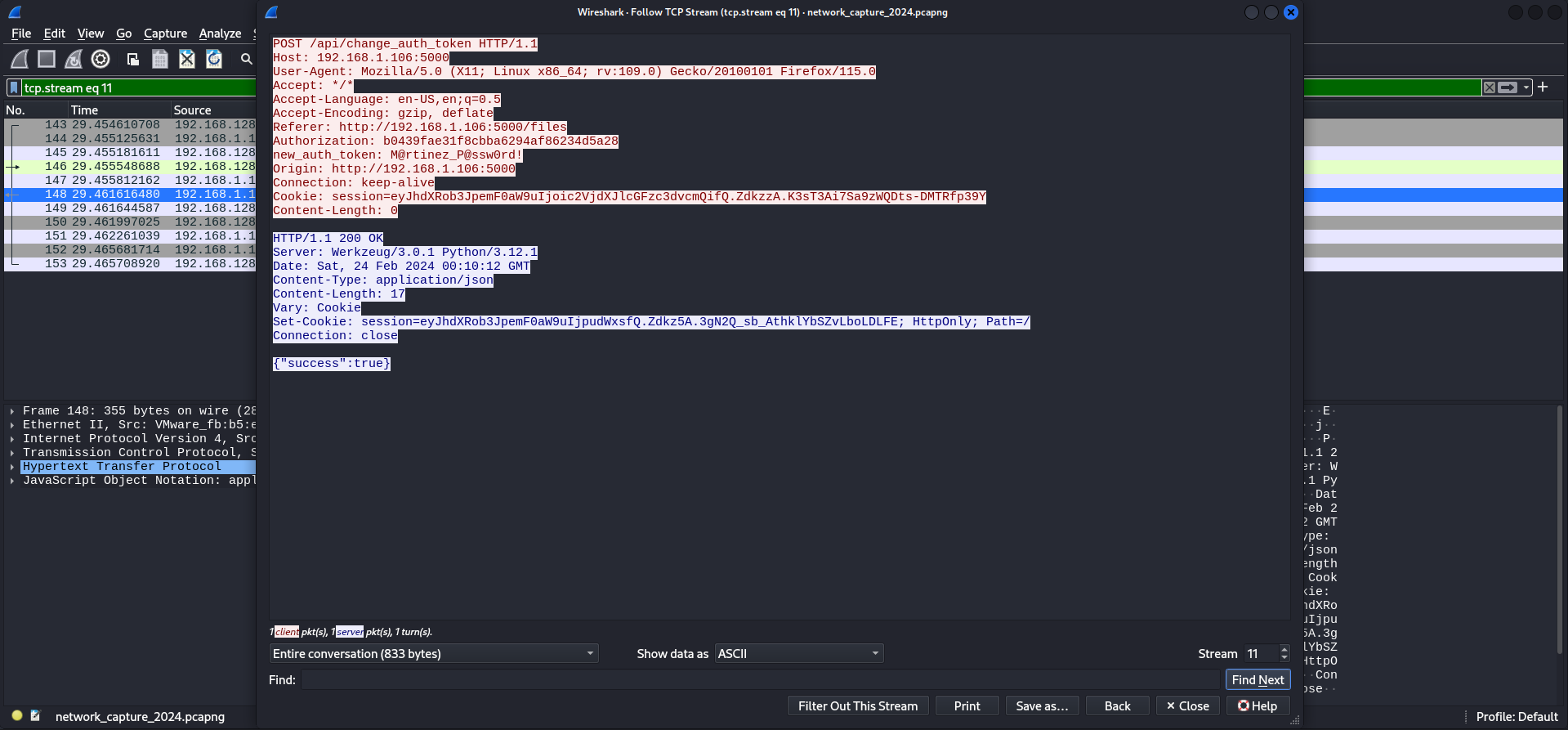The height and width of the screenshot is (730, 1568).
Task: Click the stop capture square icon
Action: [x=47, y=59]
